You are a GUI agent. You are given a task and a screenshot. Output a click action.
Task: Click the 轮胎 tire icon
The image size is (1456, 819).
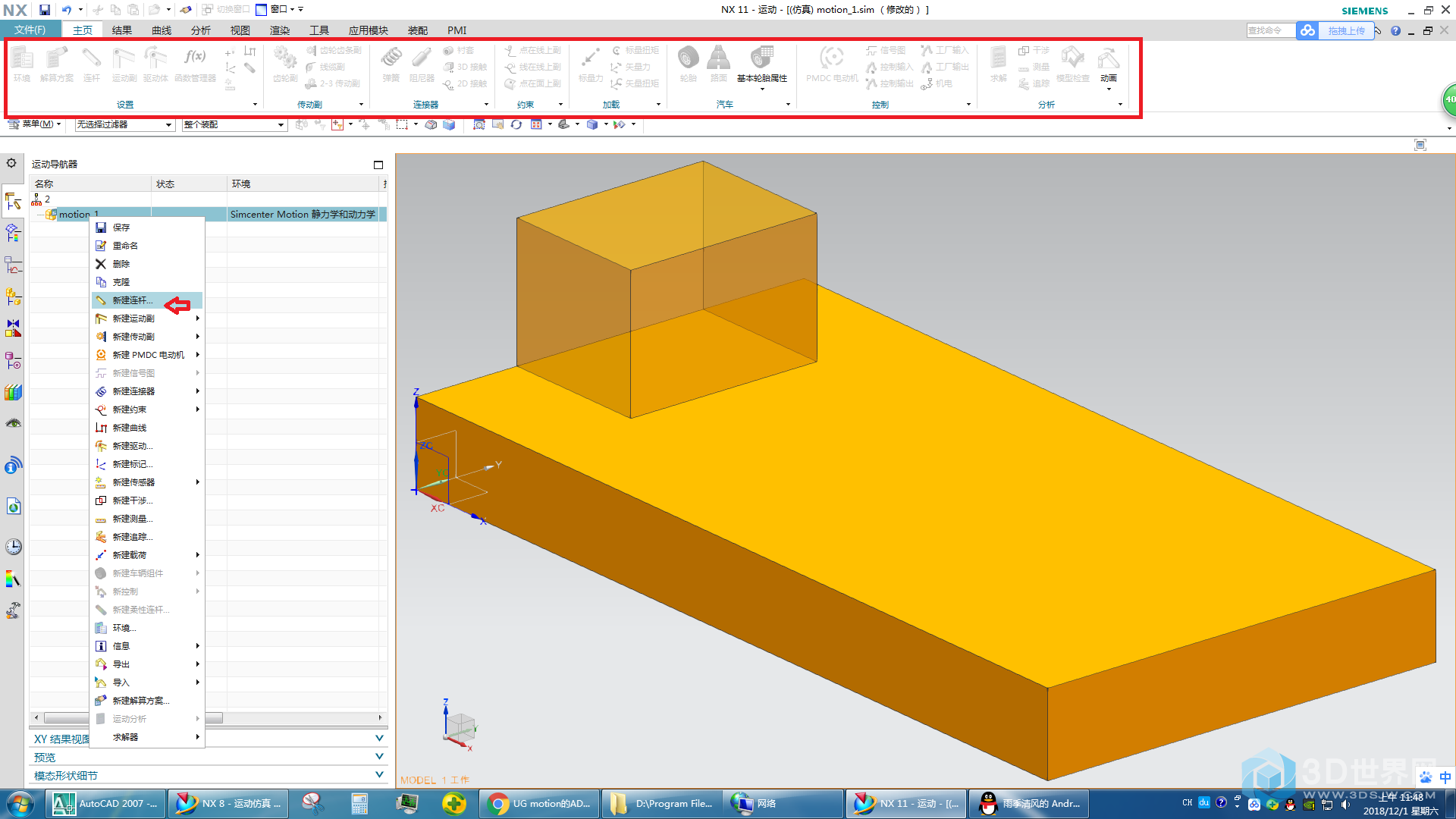pos(688,64)
